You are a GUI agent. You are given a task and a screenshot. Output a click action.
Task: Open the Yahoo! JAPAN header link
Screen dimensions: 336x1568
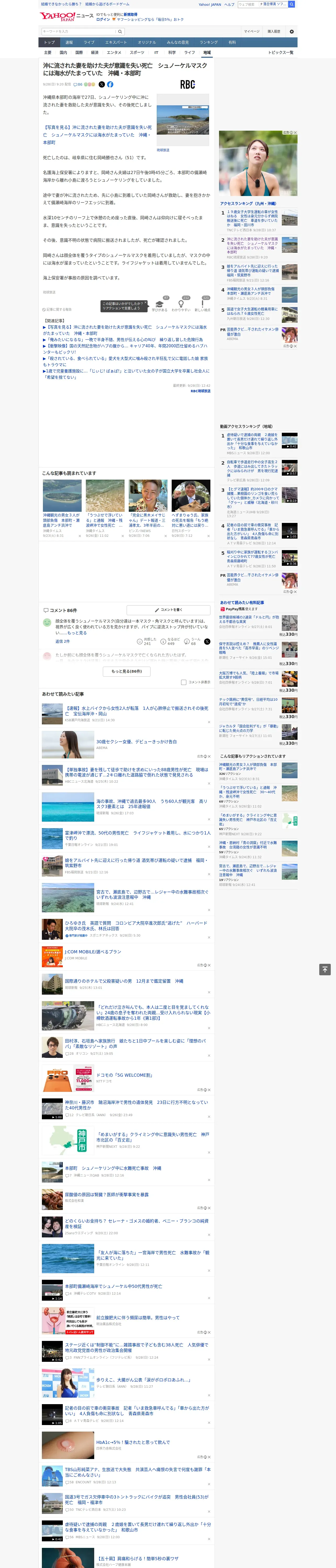[x=210, y=4]
